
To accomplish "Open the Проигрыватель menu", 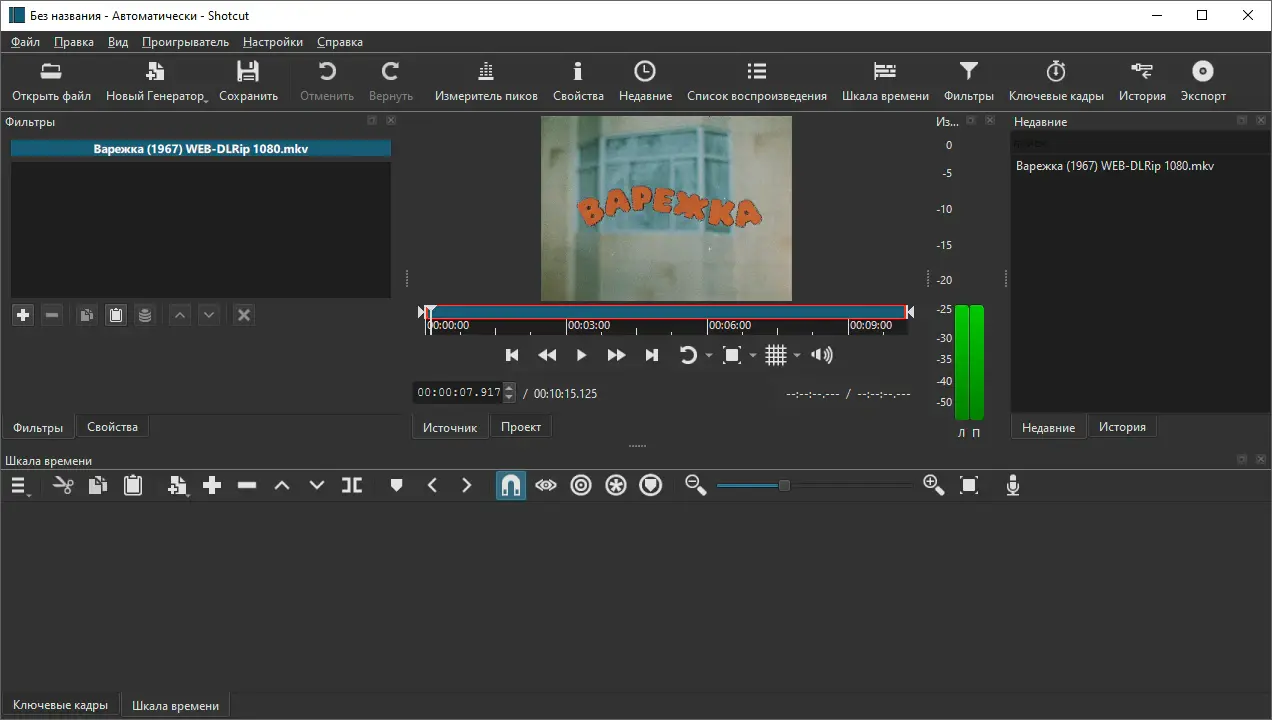I will (x=185, y=42).
